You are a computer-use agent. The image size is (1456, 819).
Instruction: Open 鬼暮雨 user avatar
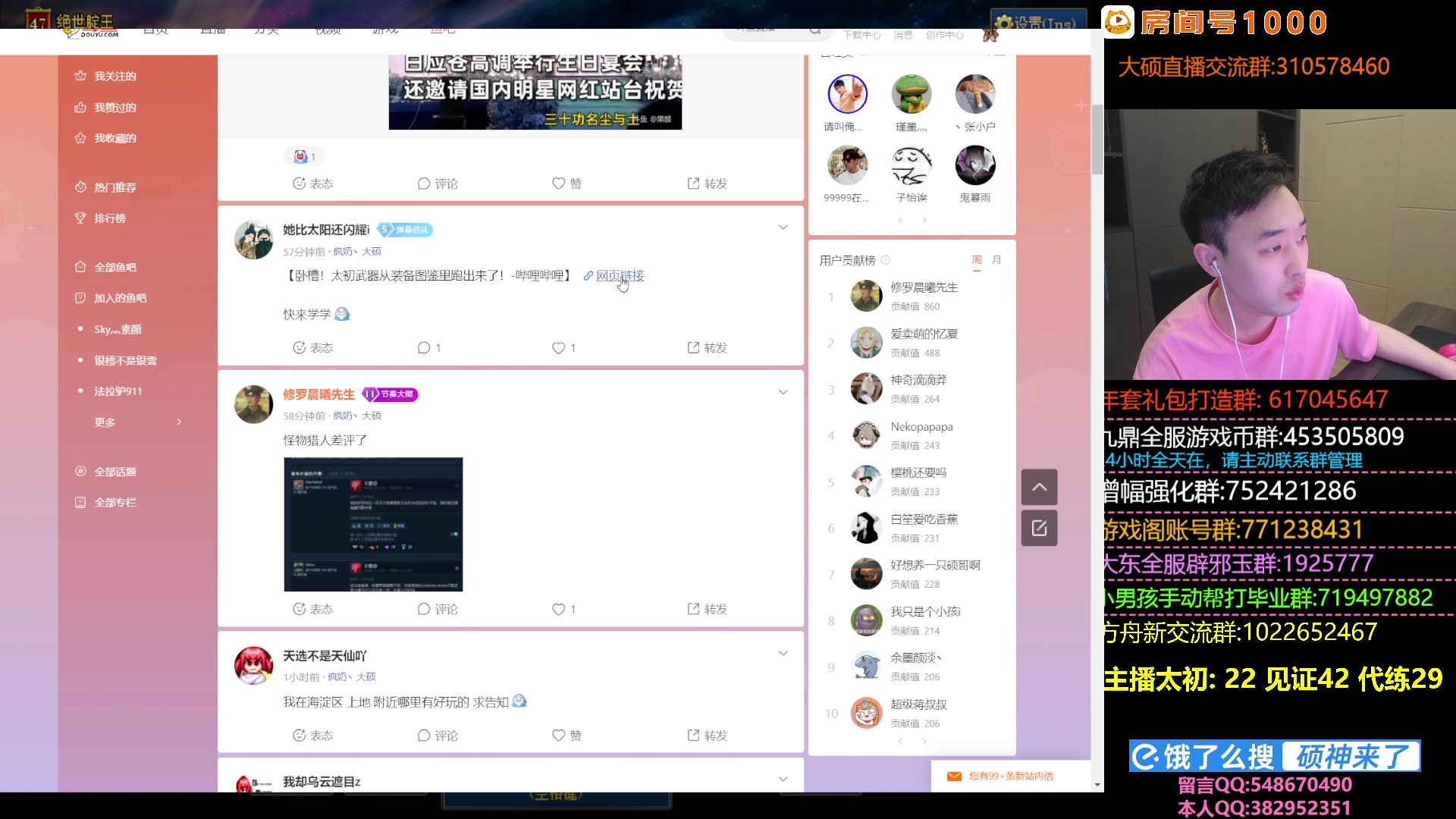975,165
